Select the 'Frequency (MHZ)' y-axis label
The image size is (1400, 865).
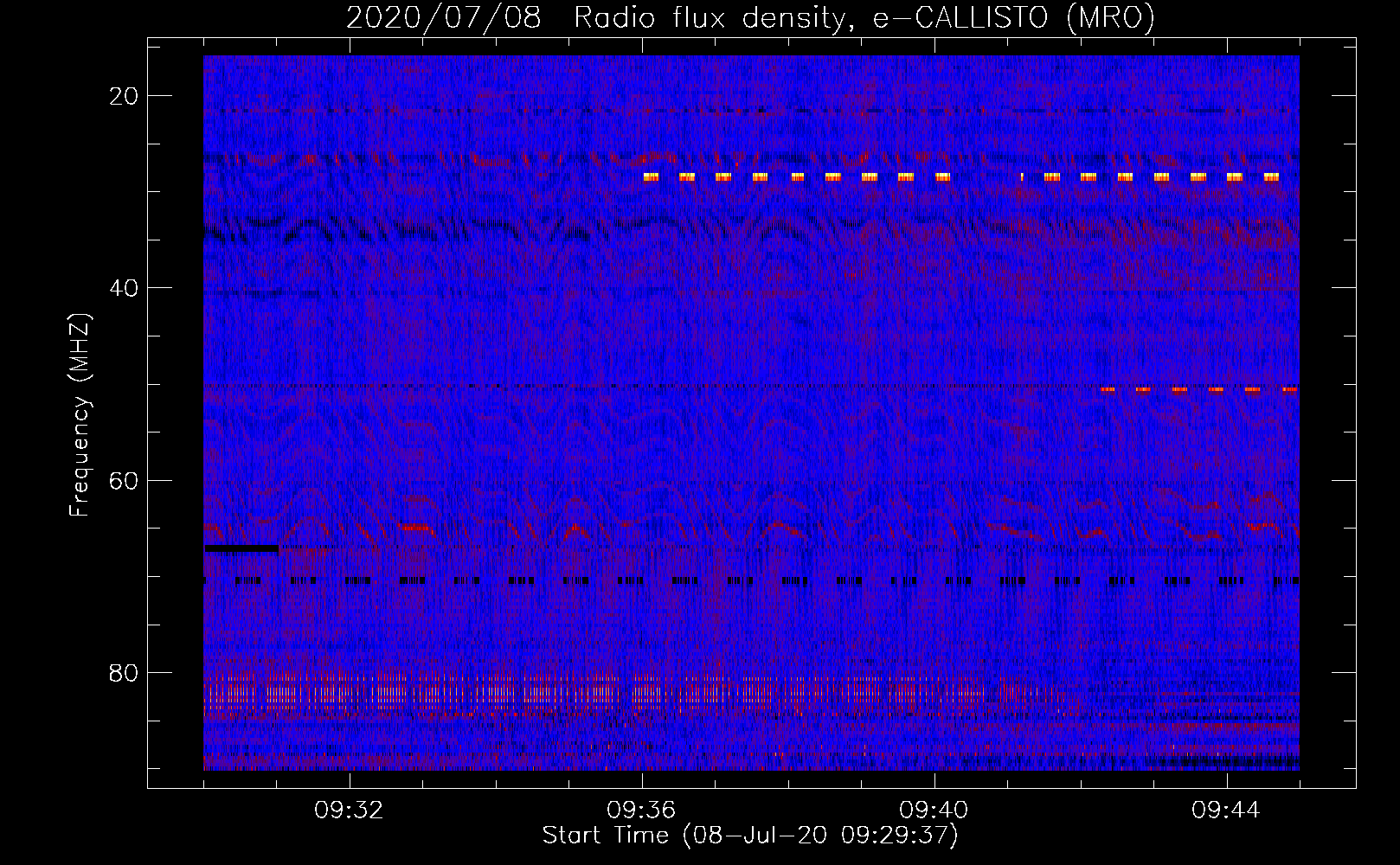[x=80, y=415]
